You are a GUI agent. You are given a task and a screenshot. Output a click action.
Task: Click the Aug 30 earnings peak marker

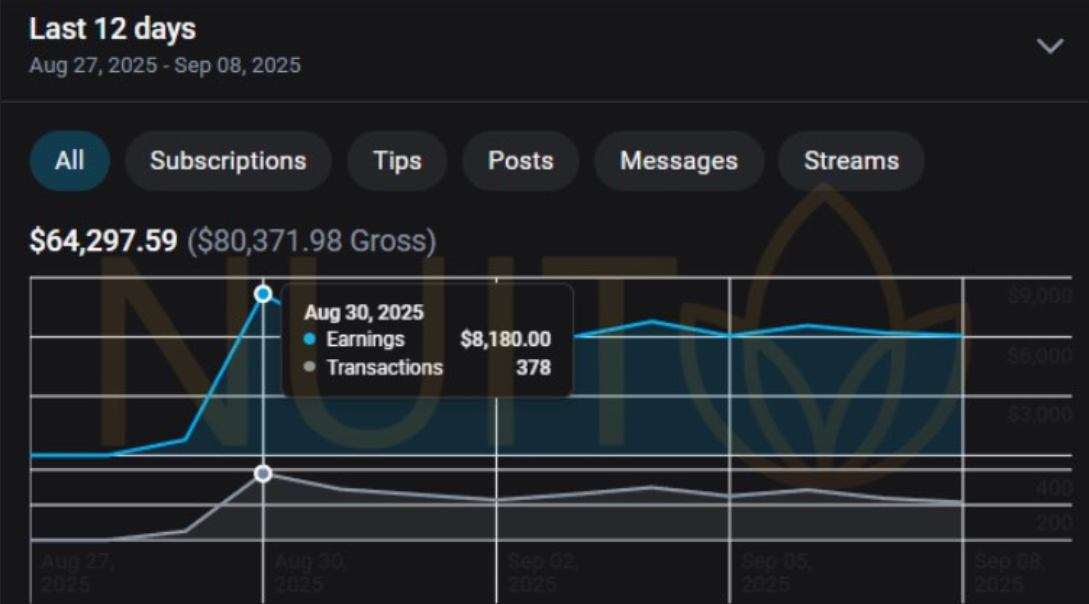263,294
